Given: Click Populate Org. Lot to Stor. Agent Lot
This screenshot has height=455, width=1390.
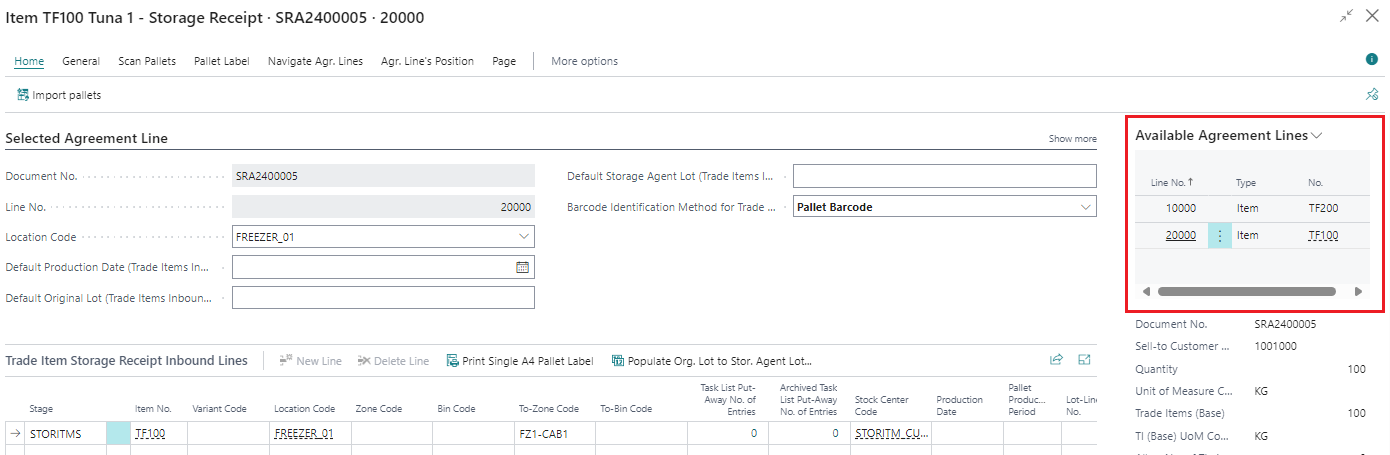Looking at the screenshot, I should point(711,361).
